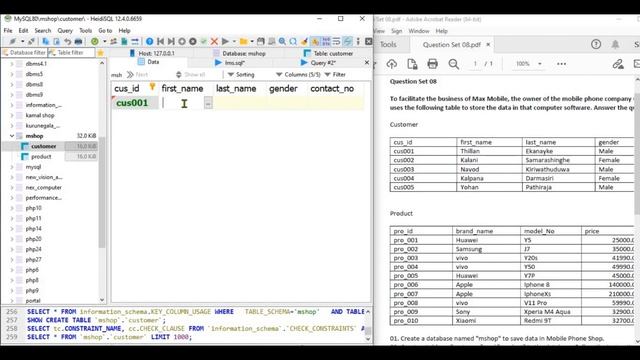Click the small button in first_name cell editor
Viewport: 640px width, 360px height.
(x=208, y=103)
